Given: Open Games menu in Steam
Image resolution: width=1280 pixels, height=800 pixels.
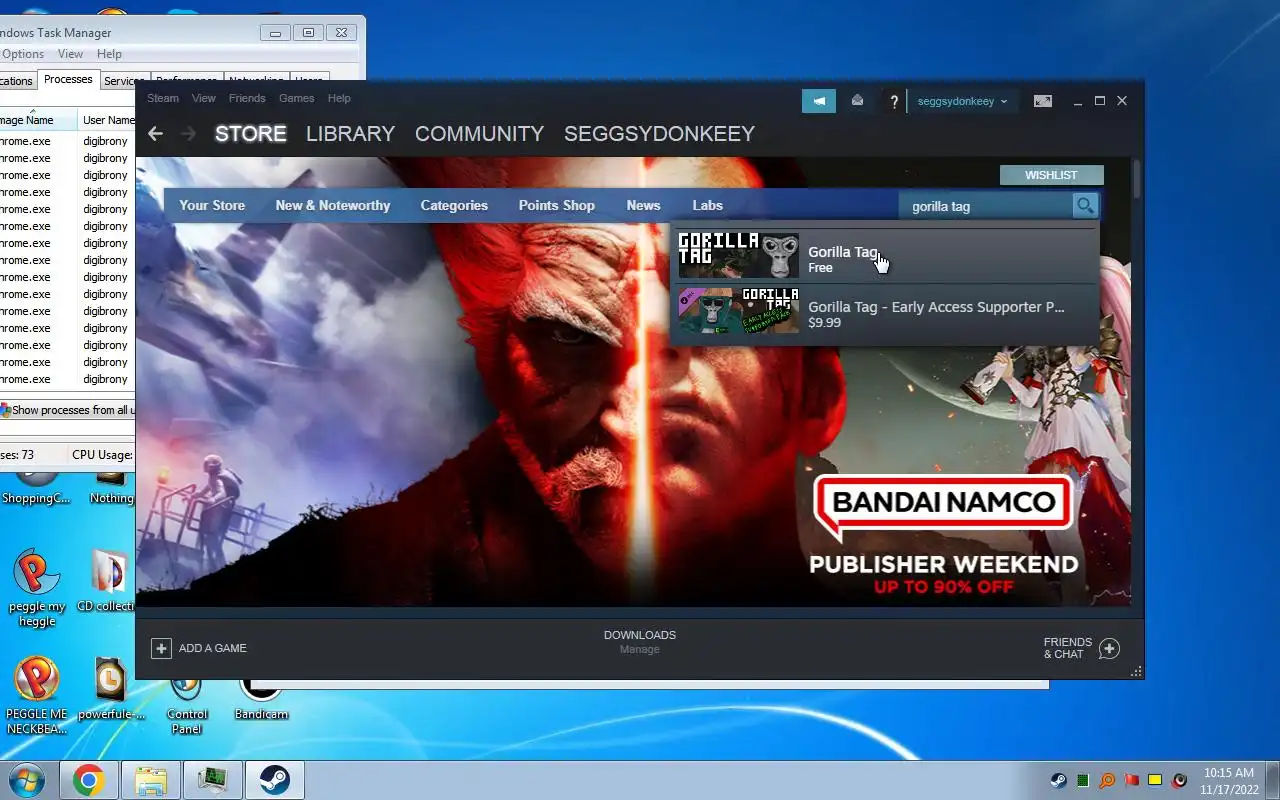Looking at the screenshot, I should [296, 98].
